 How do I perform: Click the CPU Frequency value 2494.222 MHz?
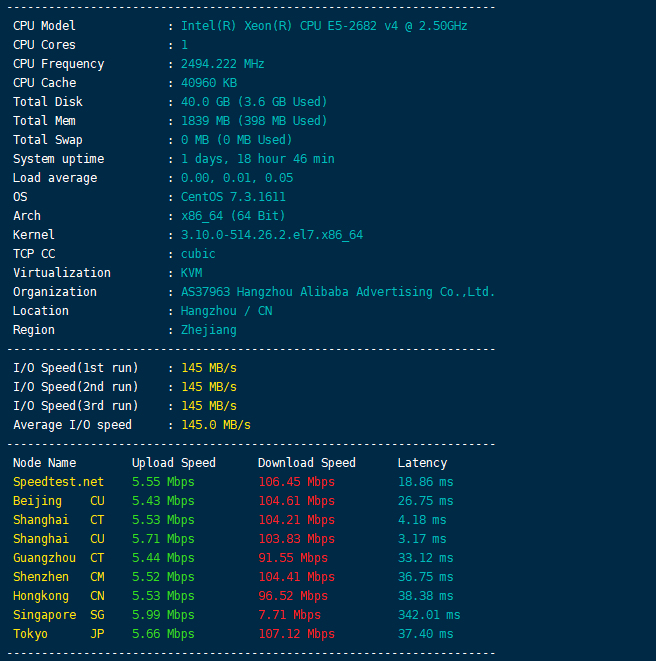click(x=222, y=64)
